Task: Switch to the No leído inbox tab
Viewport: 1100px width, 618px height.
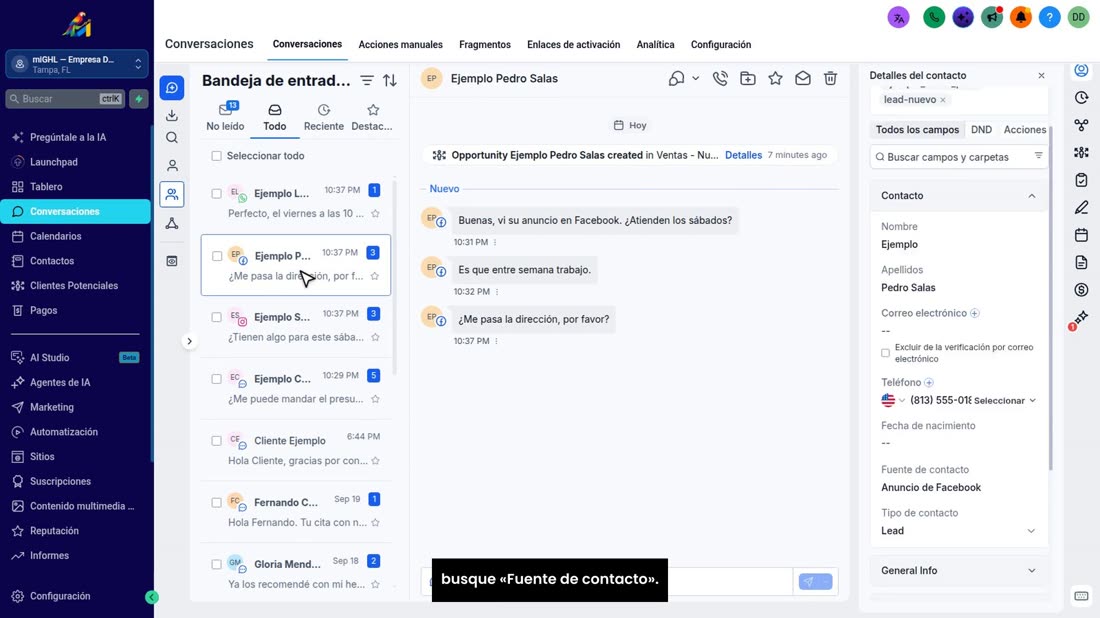Action: 225,117
